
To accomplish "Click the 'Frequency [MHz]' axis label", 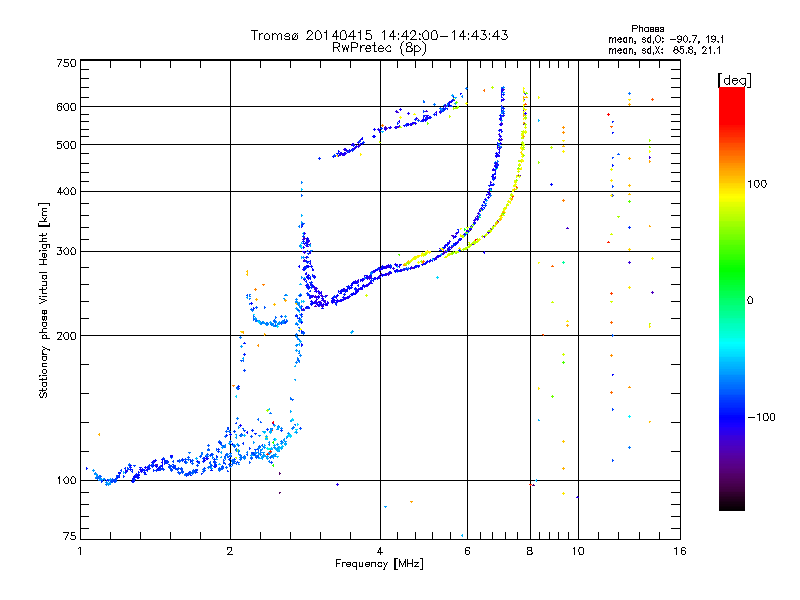I will coord(379,564).
